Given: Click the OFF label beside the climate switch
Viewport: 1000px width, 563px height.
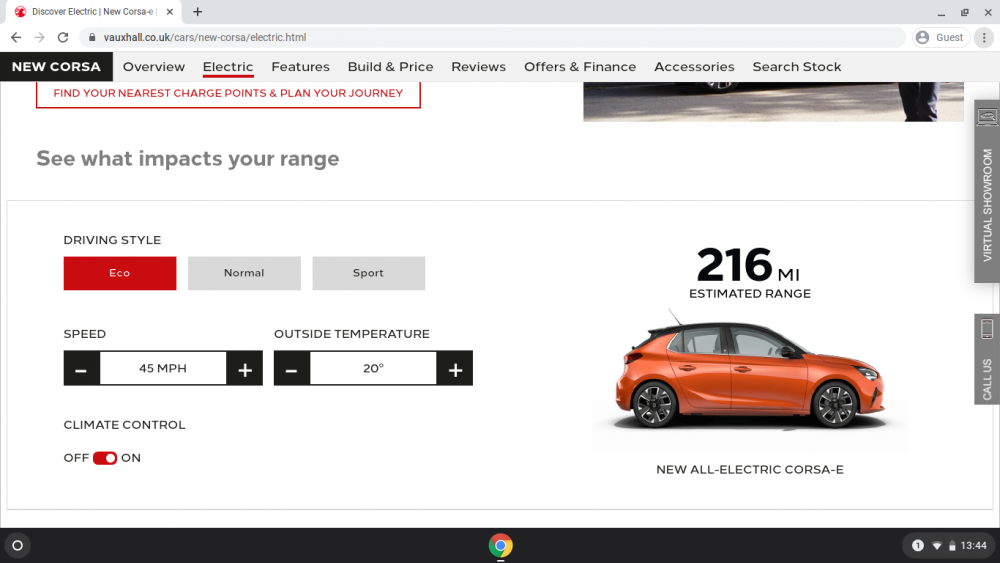Looking at the screenshot, I should pos(76,458).
